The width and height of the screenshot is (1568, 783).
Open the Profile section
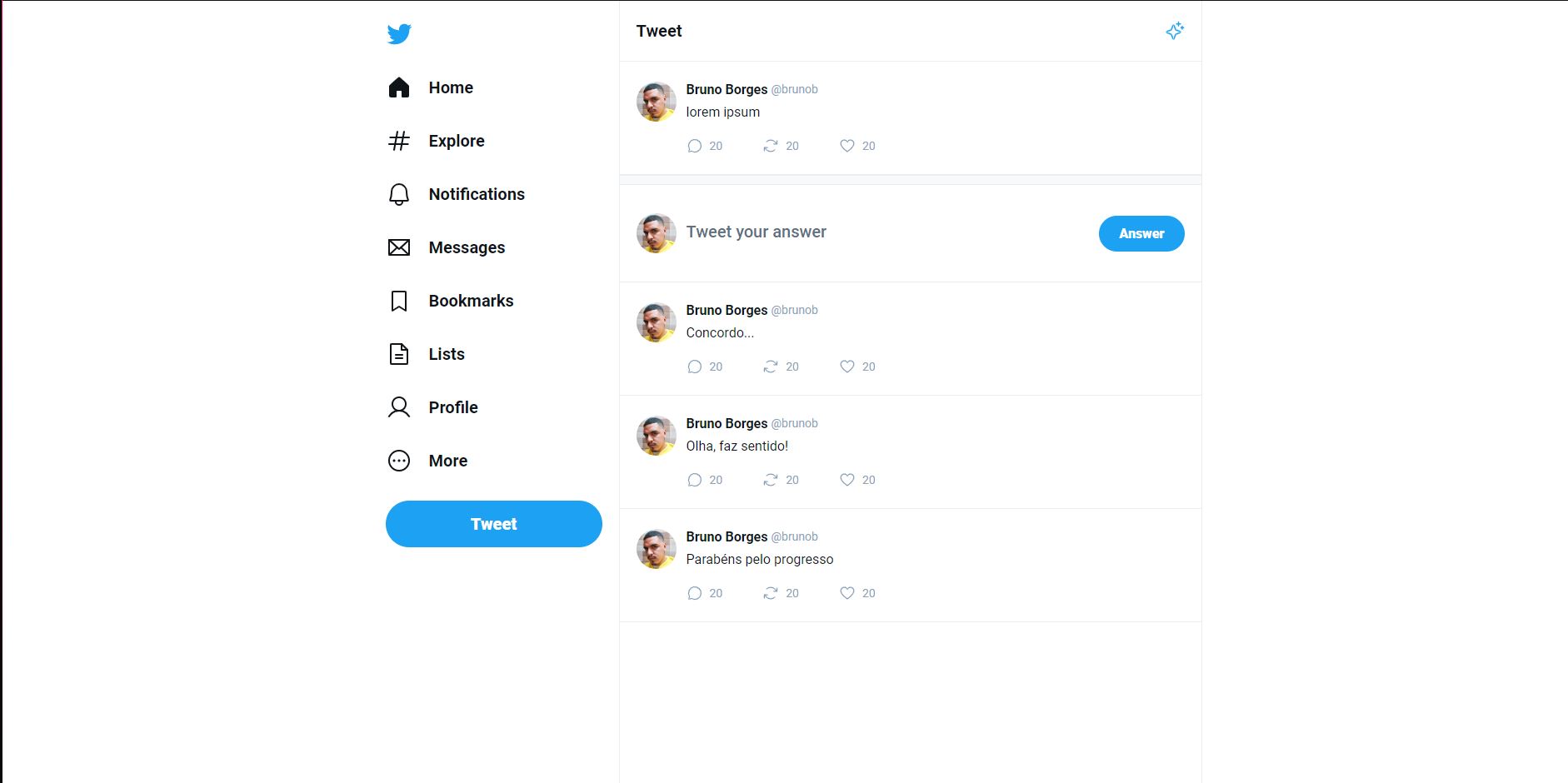(452, 406)
